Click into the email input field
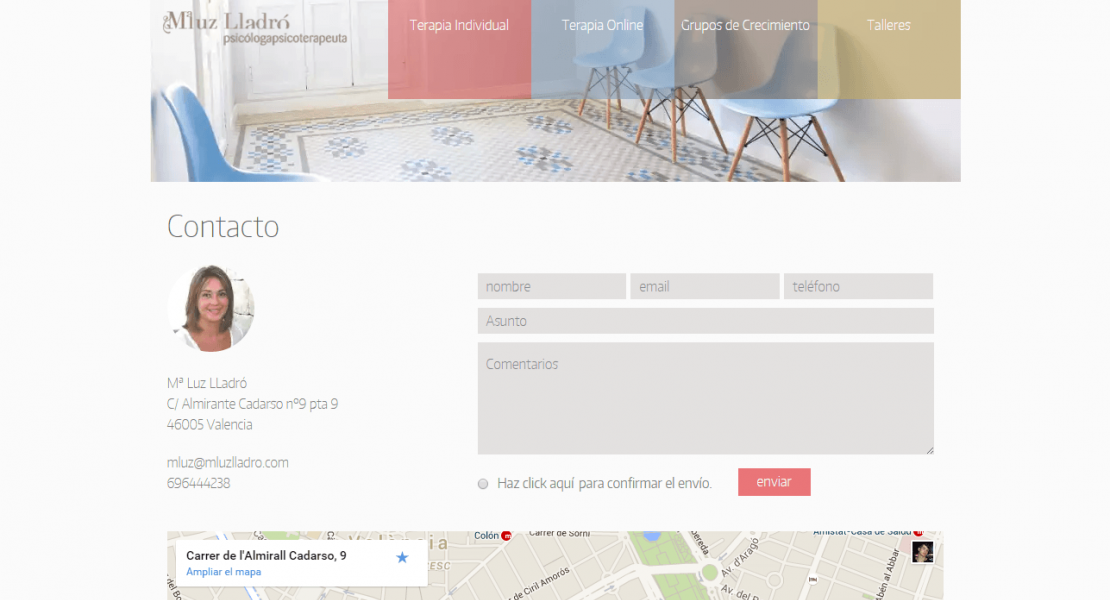Viewport: 1110px width, 600px height. click(x=704, y=287)
